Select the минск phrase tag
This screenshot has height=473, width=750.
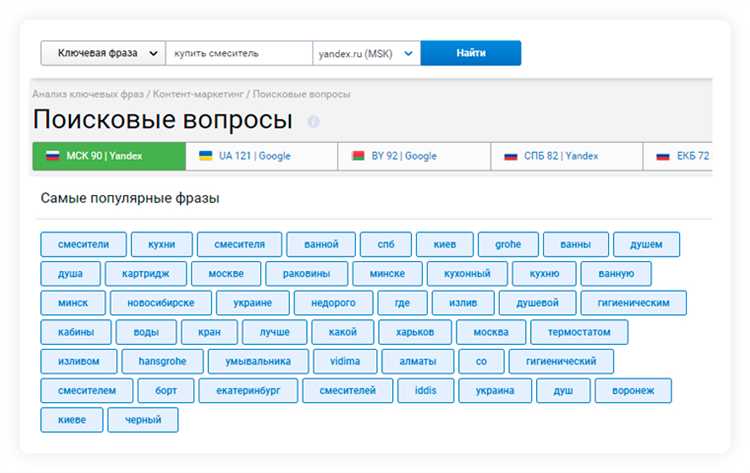[73, 303]
